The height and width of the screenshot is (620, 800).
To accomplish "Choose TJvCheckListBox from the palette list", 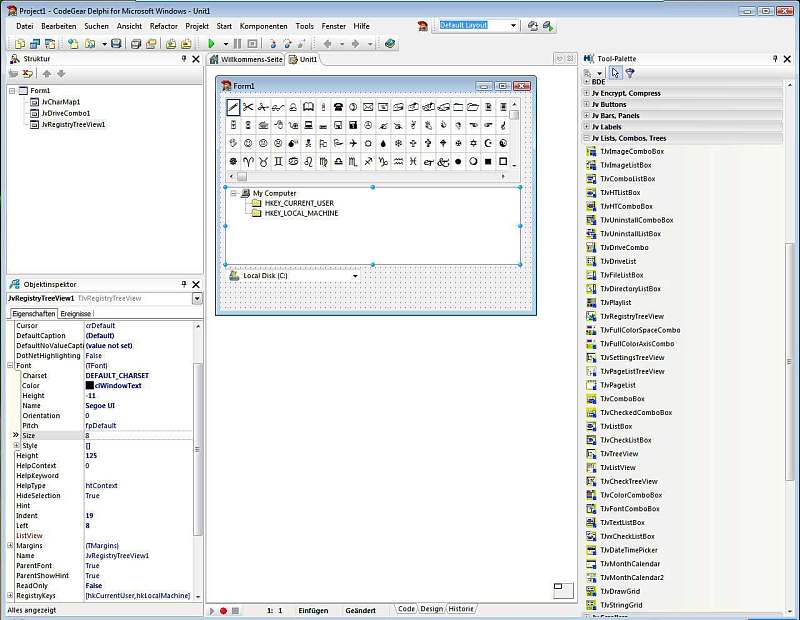I will pos(625,440).
